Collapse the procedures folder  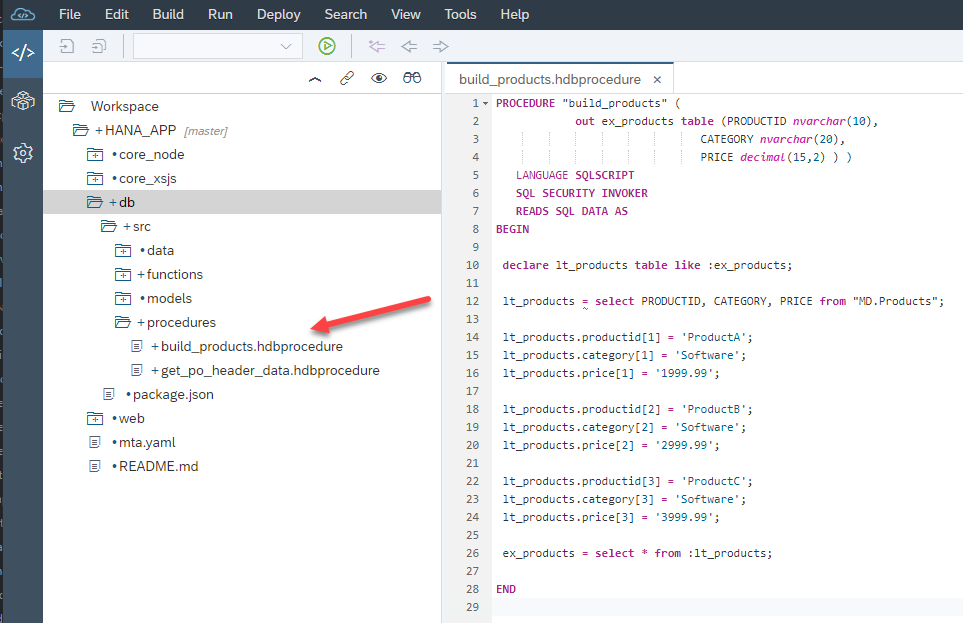point(123,322)
